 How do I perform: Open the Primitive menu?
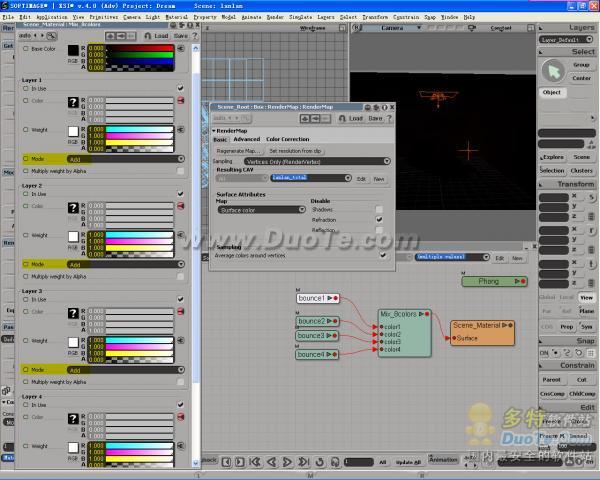[x=104, y=17]
